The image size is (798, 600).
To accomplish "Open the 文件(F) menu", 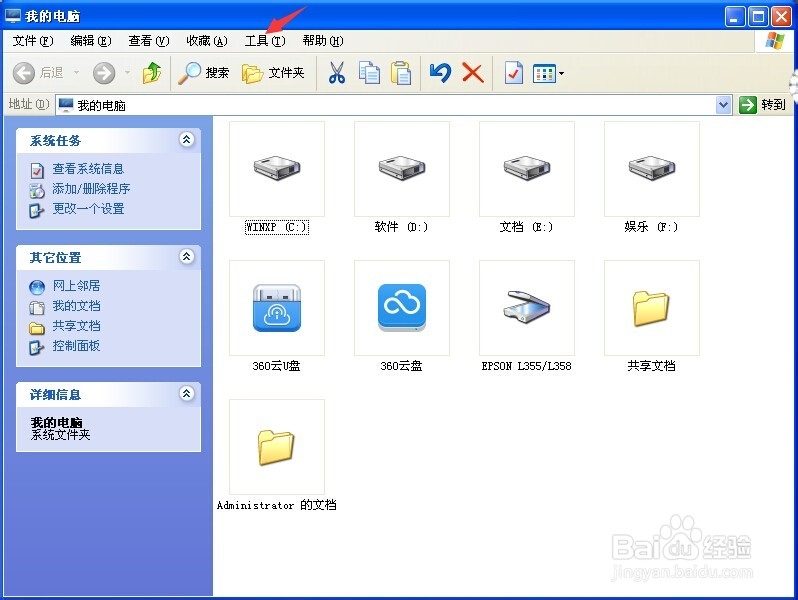I will [x=33, y=41].
